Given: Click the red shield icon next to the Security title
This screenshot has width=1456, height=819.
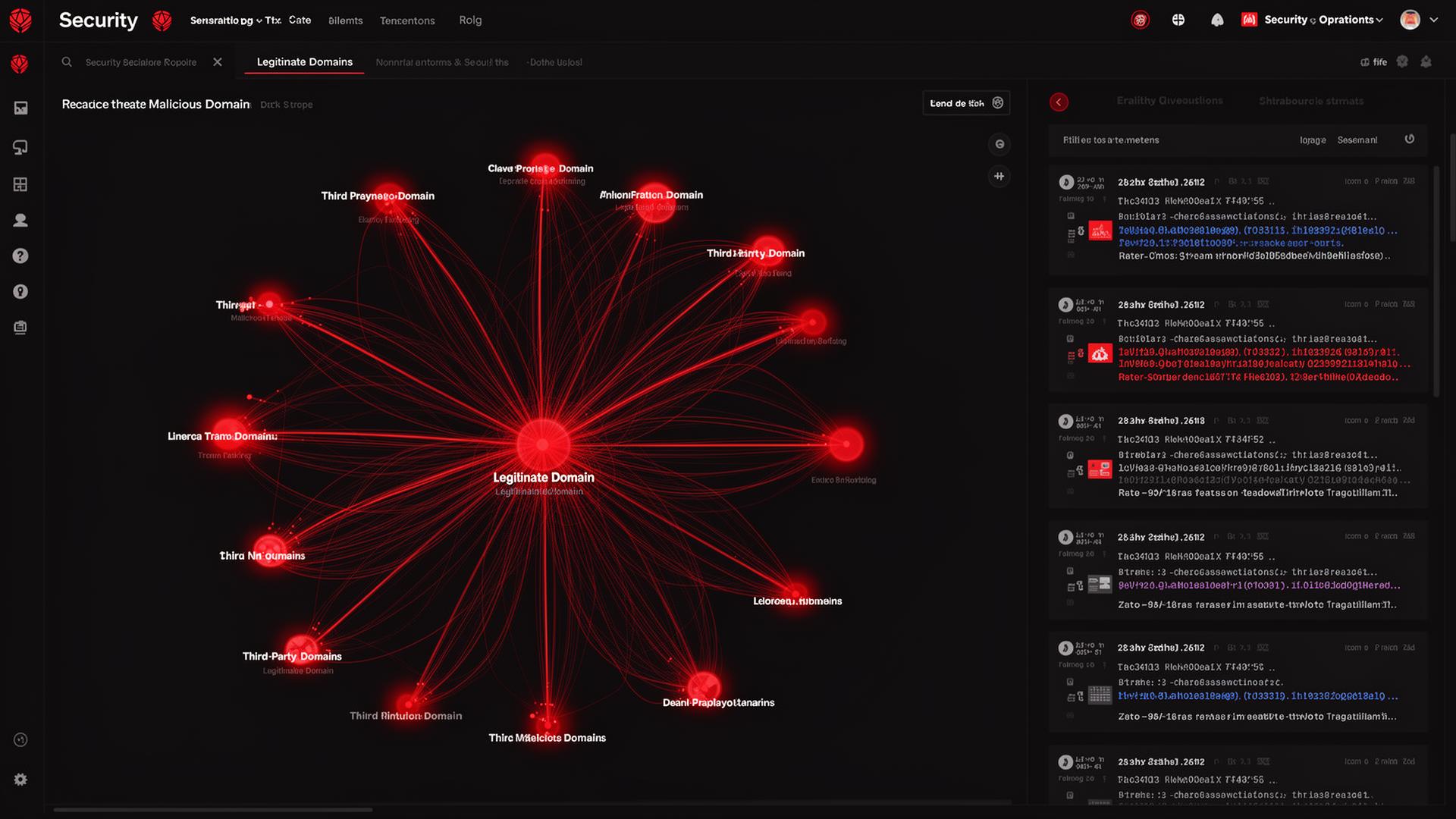Looking at the screenshot, I should tap(162, 20).
